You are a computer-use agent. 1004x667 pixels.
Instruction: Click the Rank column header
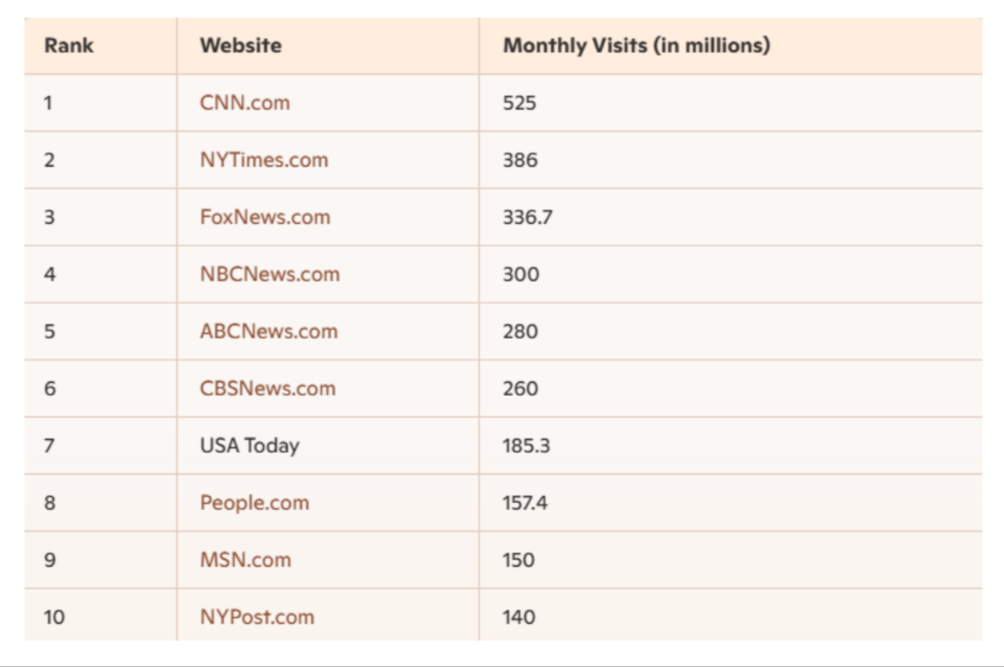click(x=101, y=45)
